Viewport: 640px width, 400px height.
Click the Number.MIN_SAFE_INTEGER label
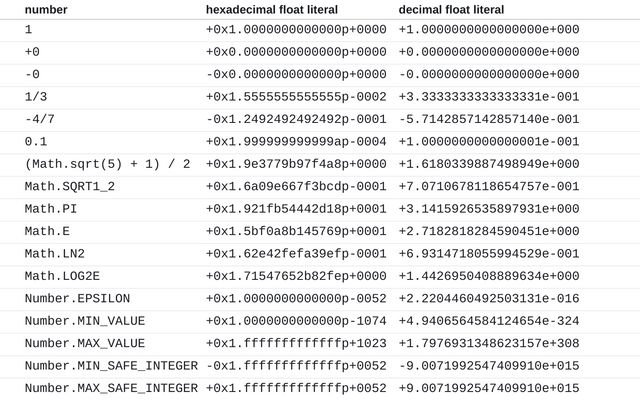pyautogui.click(x=111, y=366)
